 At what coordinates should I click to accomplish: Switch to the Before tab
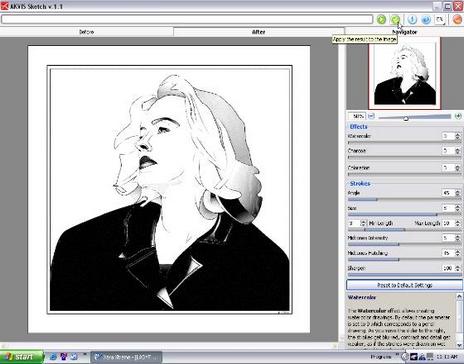(x=86, y=32)
